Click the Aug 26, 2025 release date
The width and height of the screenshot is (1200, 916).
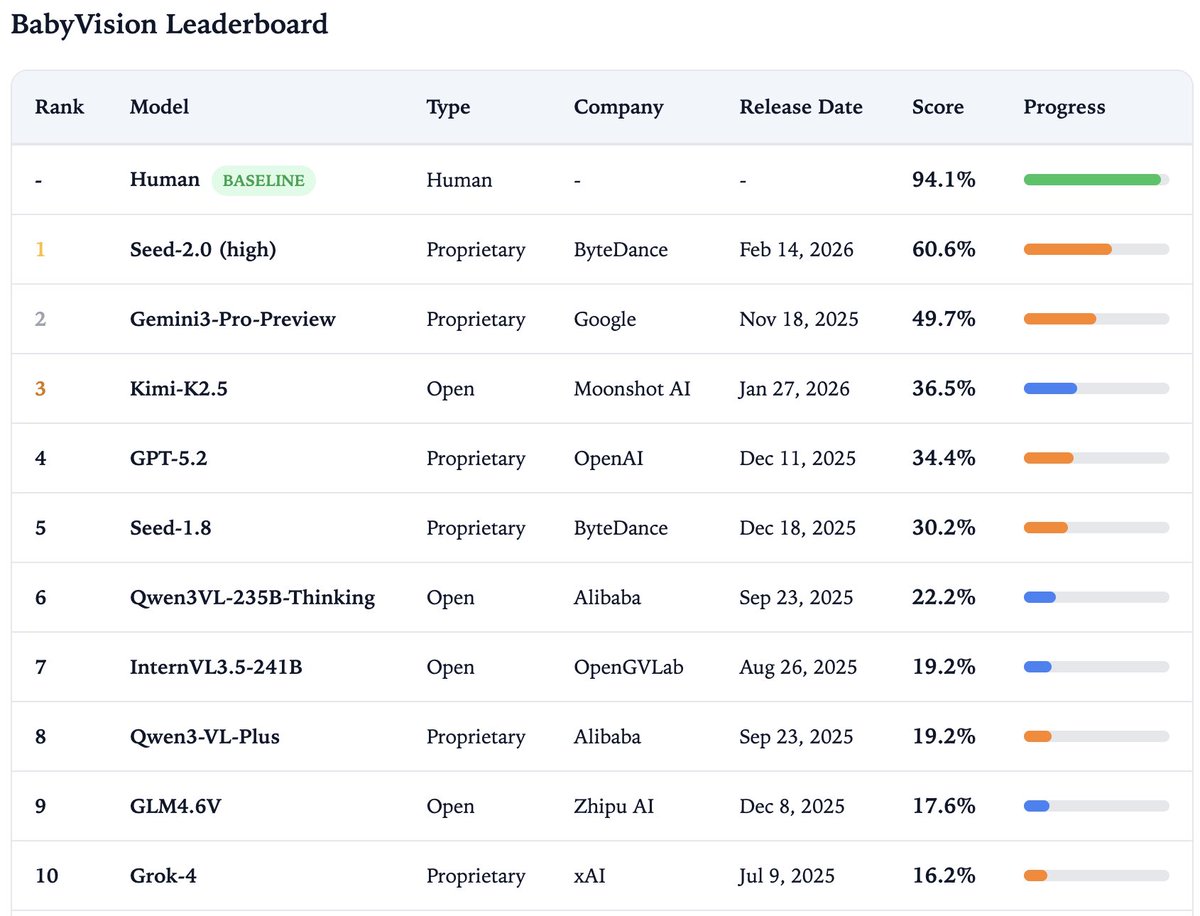798,667
